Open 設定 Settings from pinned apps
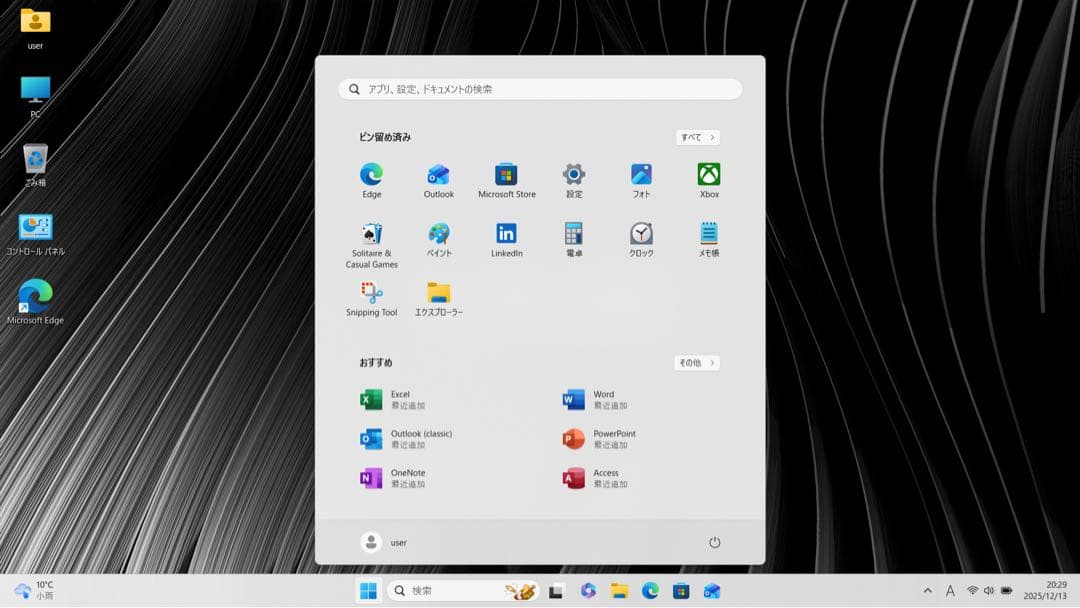 tap(573, 178)
